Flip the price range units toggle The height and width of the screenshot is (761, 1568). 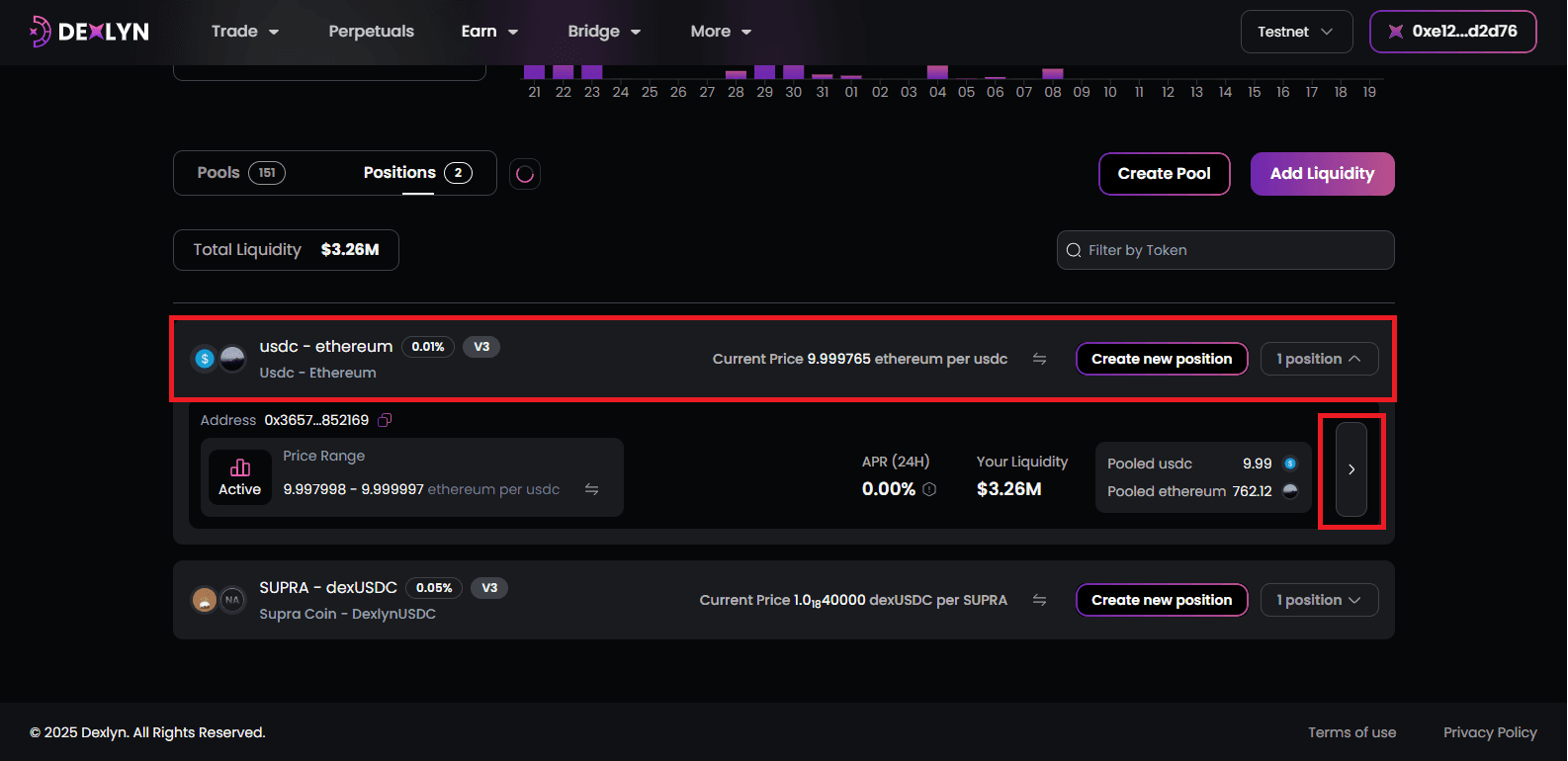coord(591,489)
